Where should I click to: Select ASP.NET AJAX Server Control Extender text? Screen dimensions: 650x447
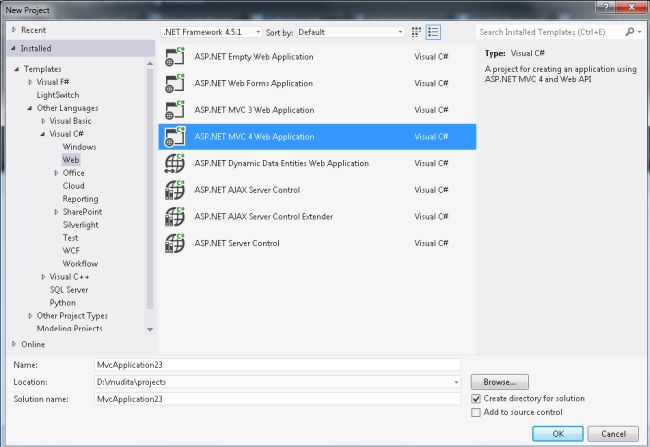(x=263, y=216)
